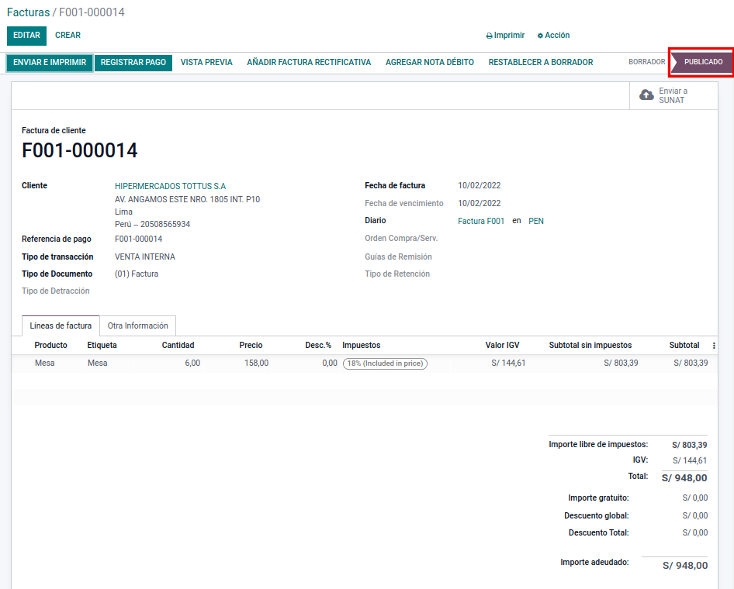Open the HIPERMERCADOS TOTTUS S.A client link
Screen dimensions: 734x589
[x=170, y=186]
